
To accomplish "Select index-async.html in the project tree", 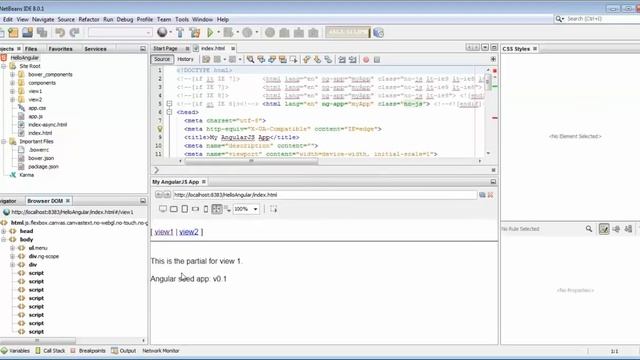I will 47,125.
